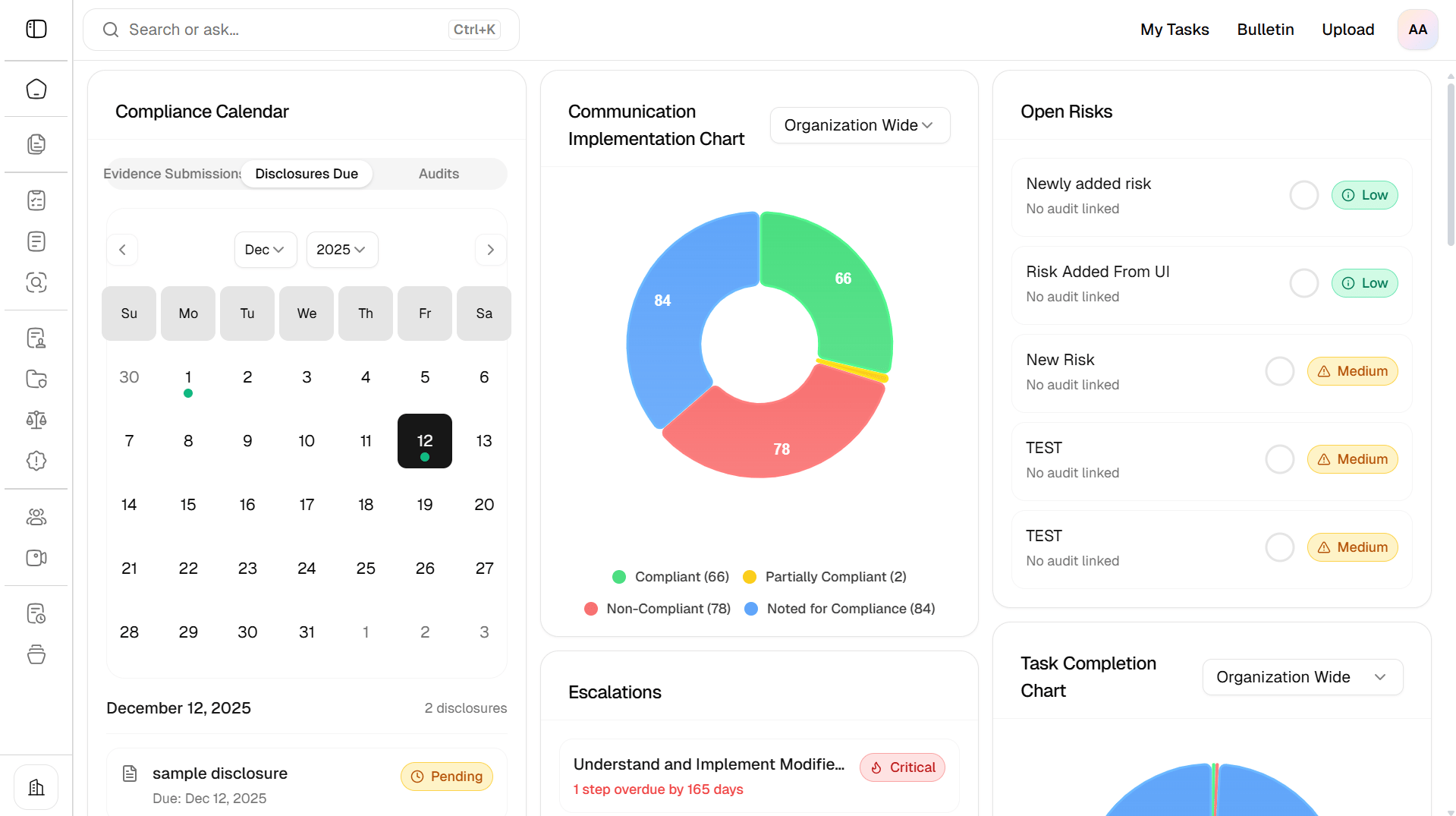The height and width of the screenshot is (816, 1456).
Task: Toggle the circle beside New Risk
Action: pos(1280,371)
